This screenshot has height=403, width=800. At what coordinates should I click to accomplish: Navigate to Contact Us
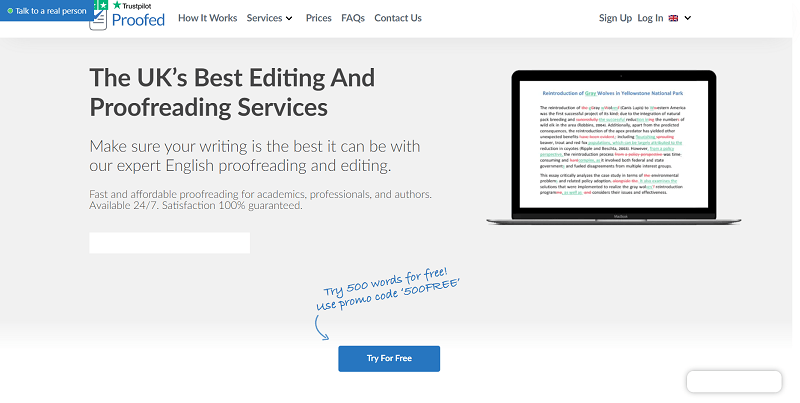pyautogui.click(x=398, y=18)
